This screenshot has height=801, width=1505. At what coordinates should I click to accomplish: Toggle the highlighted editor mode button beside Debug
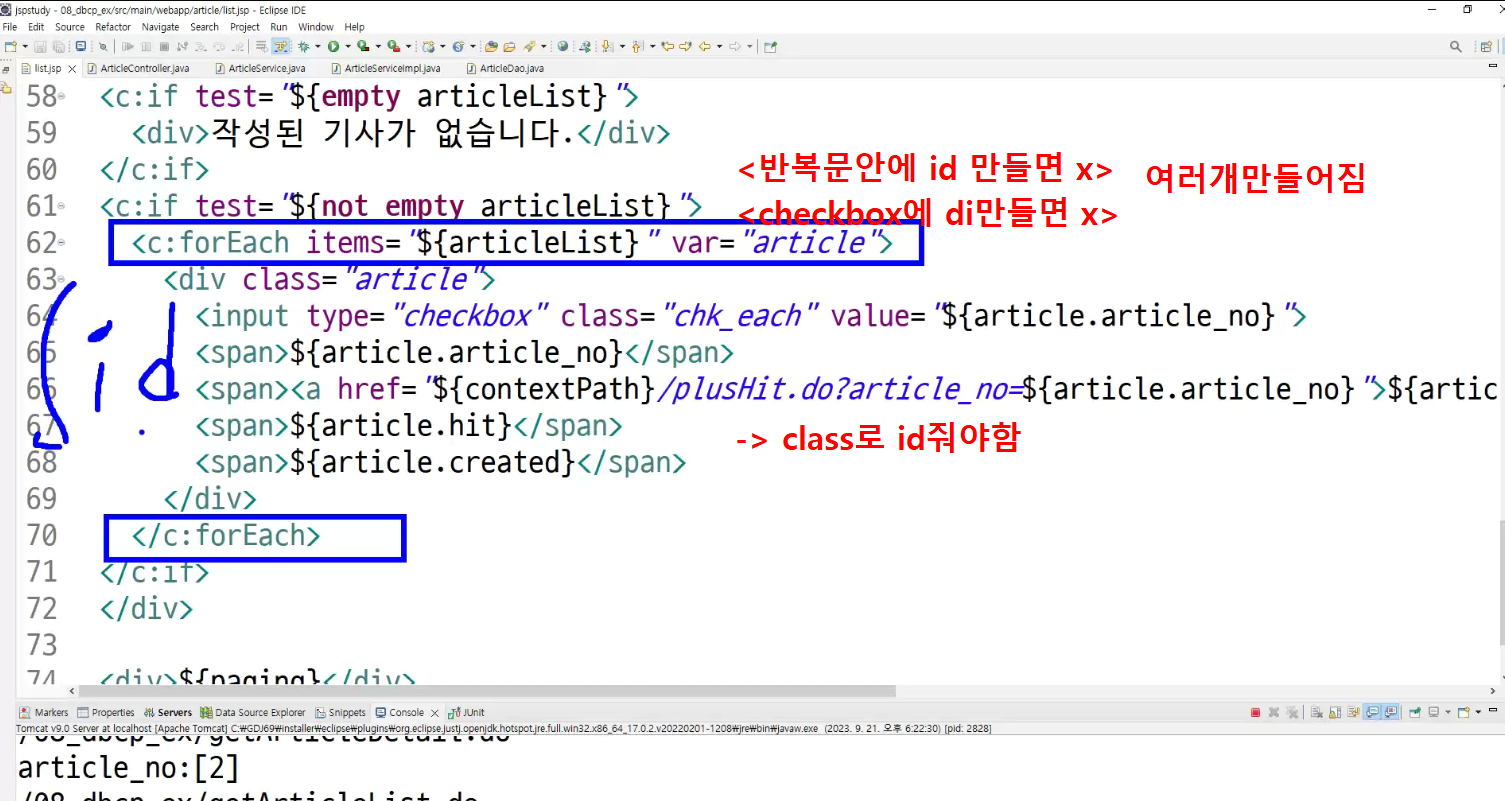tap(280, 46)
